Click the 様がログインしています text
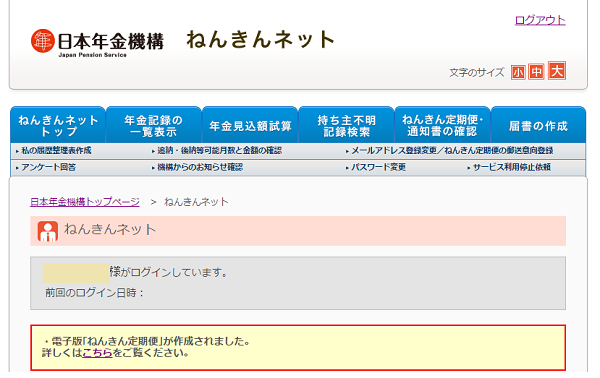 click(x=169, y=272)
